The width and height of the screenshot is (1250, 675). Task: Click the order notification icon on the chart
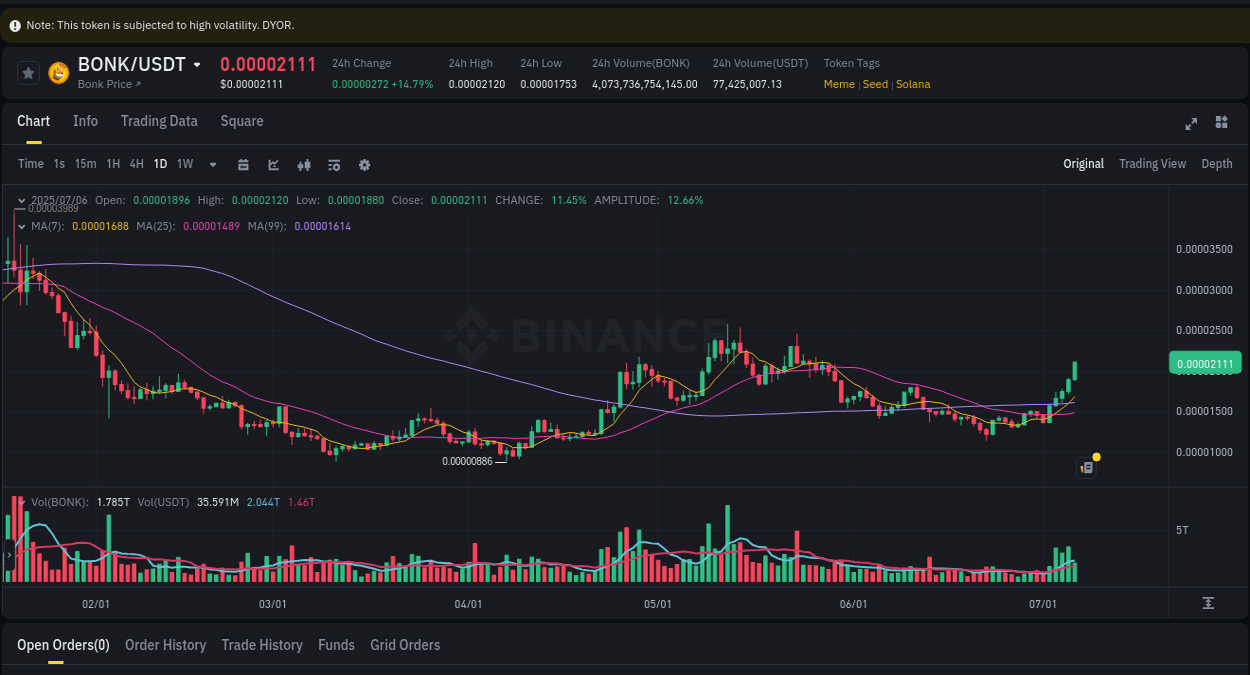click(1086, 467)
